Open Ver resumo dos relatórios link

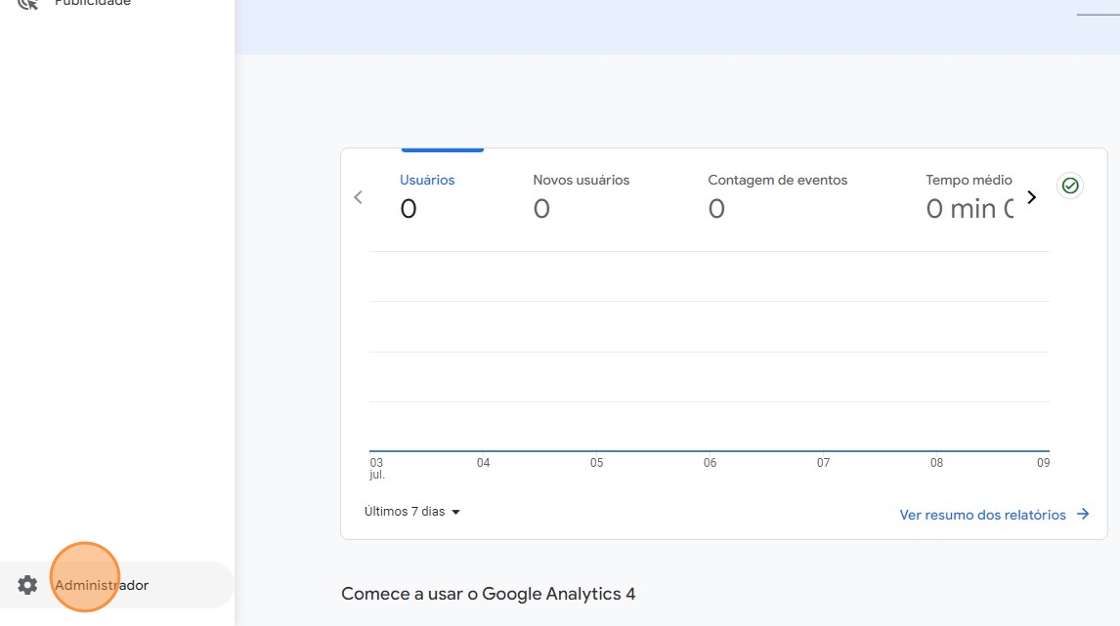pyautogui.click(x=982, y=515)
